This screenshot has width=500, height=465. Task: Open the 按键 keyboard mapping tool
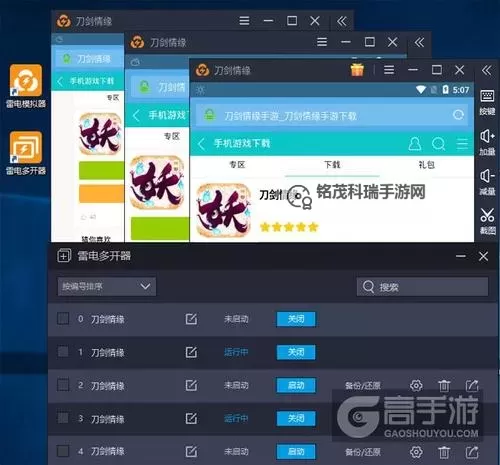click(x=487, y=102)
